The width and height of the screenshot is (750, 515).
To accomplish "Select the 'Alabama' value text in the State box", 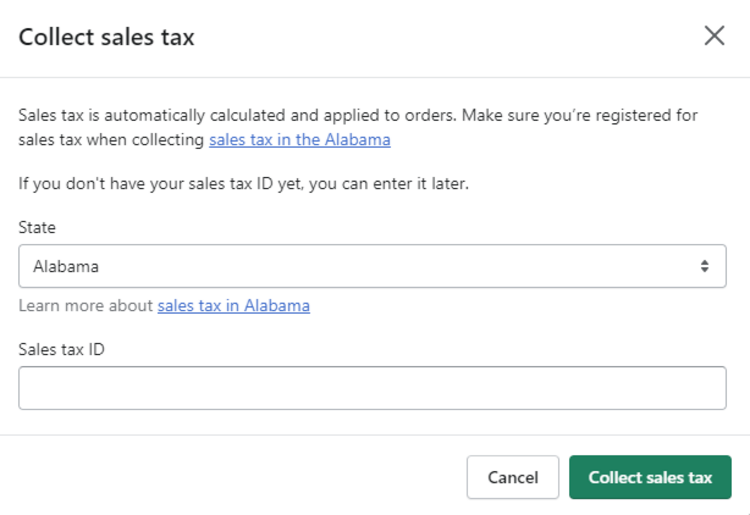I will coord(66,267).
